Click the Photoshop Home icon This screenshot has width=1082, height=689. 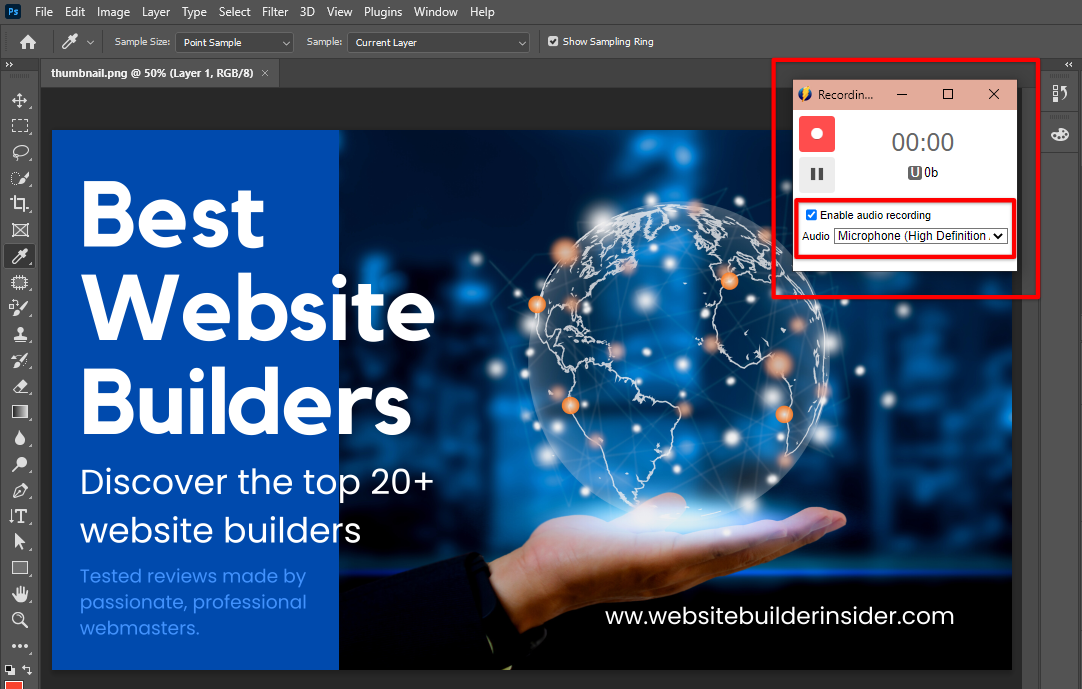click(28, 42)
